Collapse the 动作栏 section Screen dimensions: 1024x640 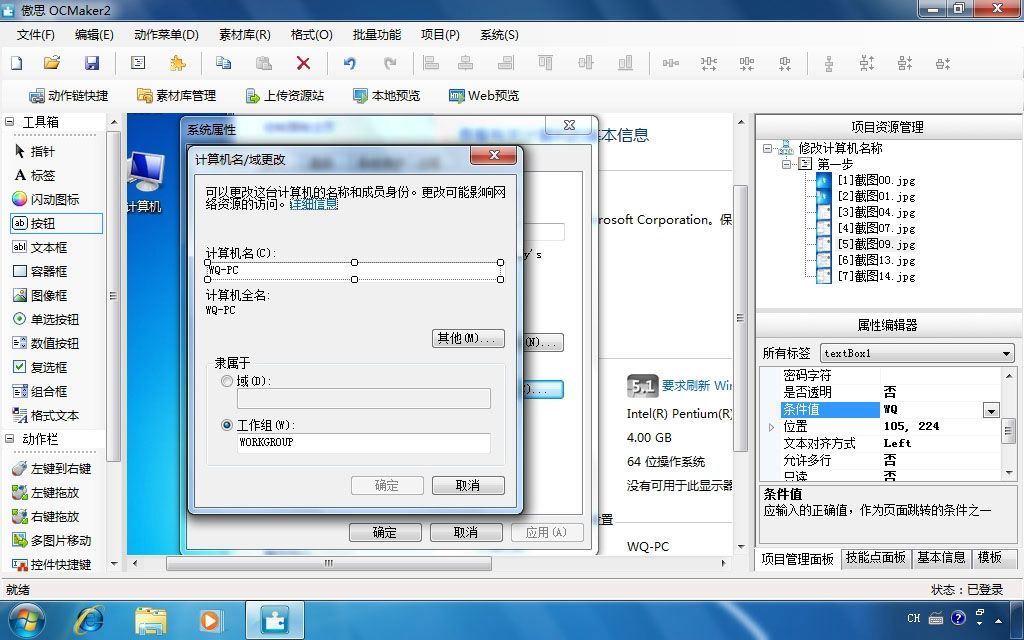point(10,439)
